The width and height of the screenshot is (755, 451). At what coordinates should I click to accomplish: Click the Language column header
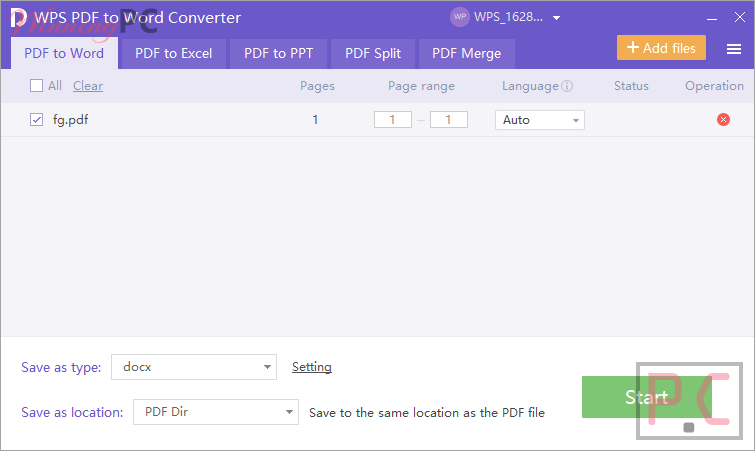coord(530,86)
